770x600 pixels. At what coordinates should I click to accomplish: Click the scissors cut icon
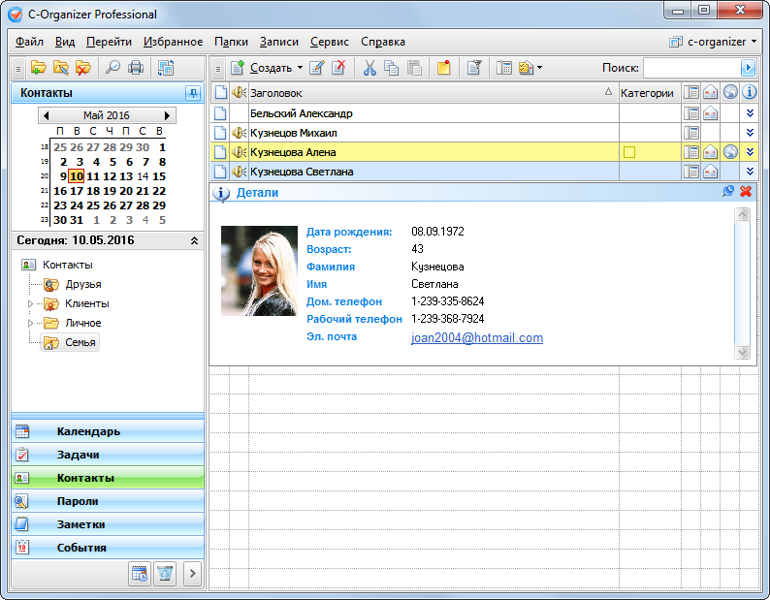[369, 68]
